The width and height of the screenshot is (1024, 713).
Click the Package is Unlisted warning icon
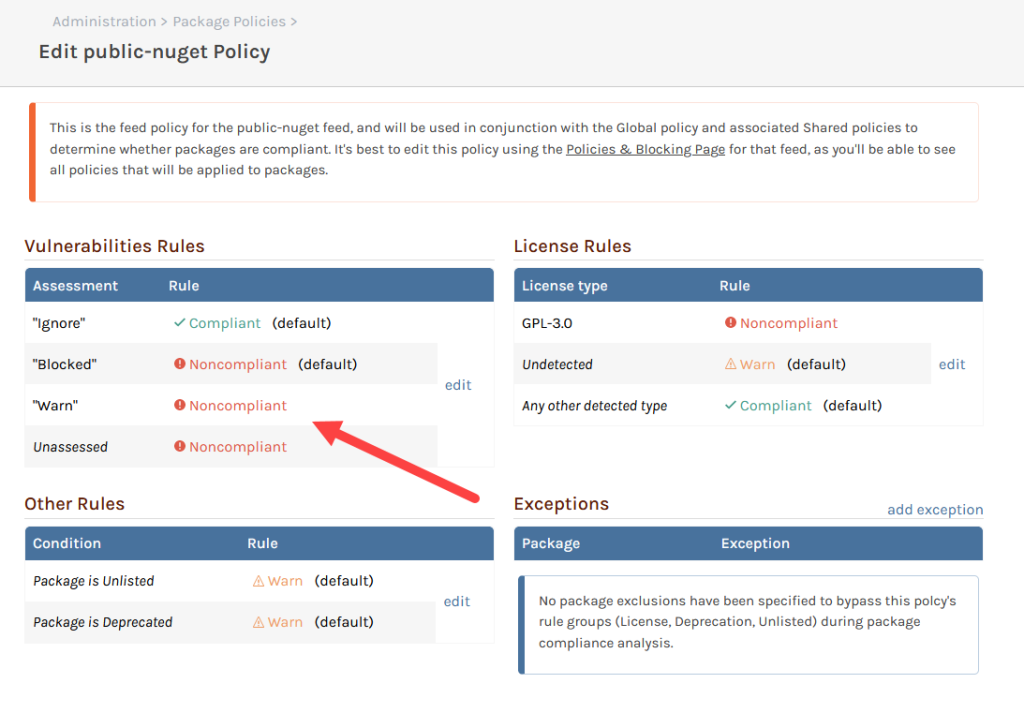(259, 581)
